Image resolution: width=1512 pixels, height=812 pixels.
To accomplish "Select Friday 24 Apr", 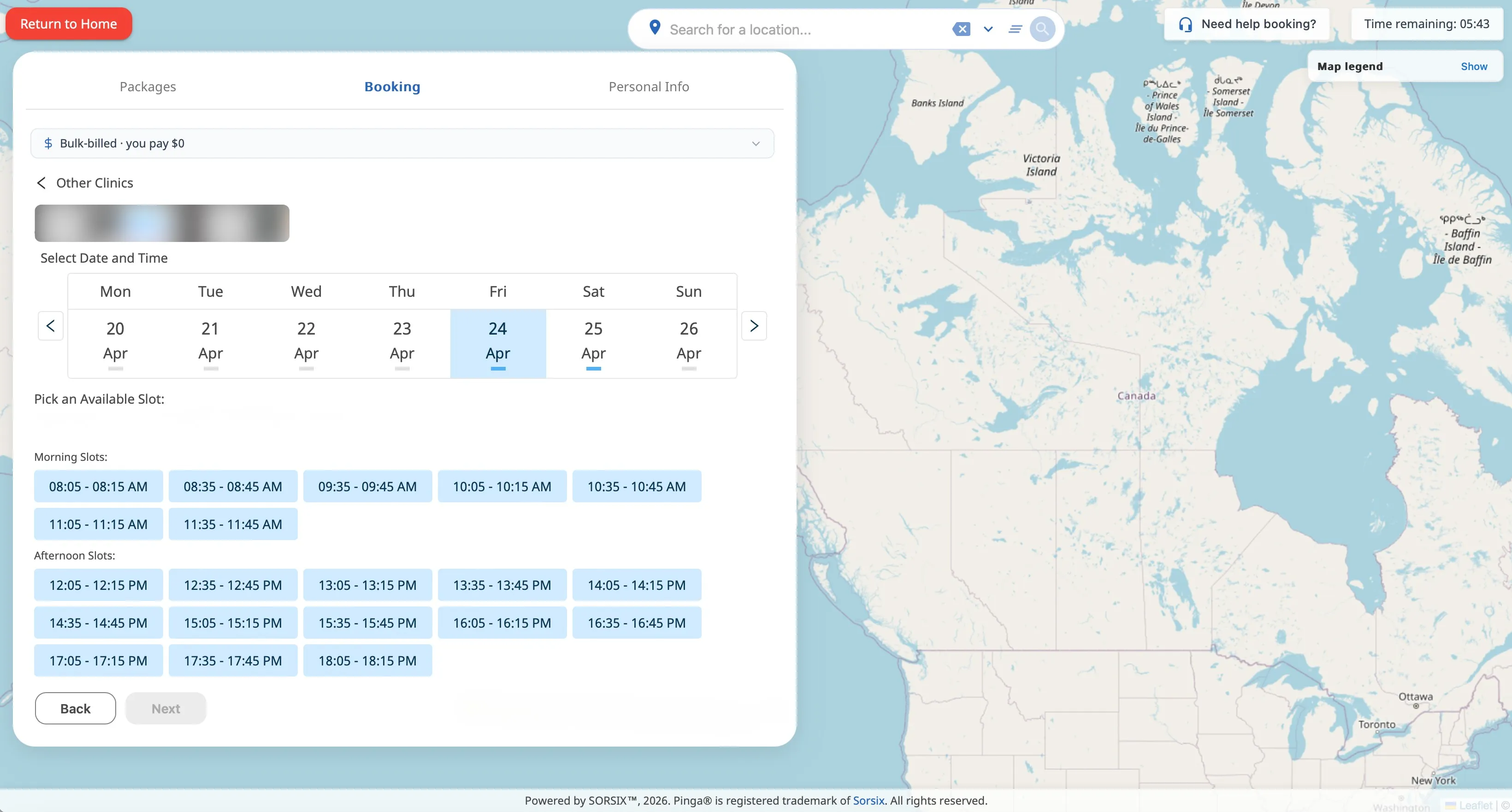I will coord(498,343).
